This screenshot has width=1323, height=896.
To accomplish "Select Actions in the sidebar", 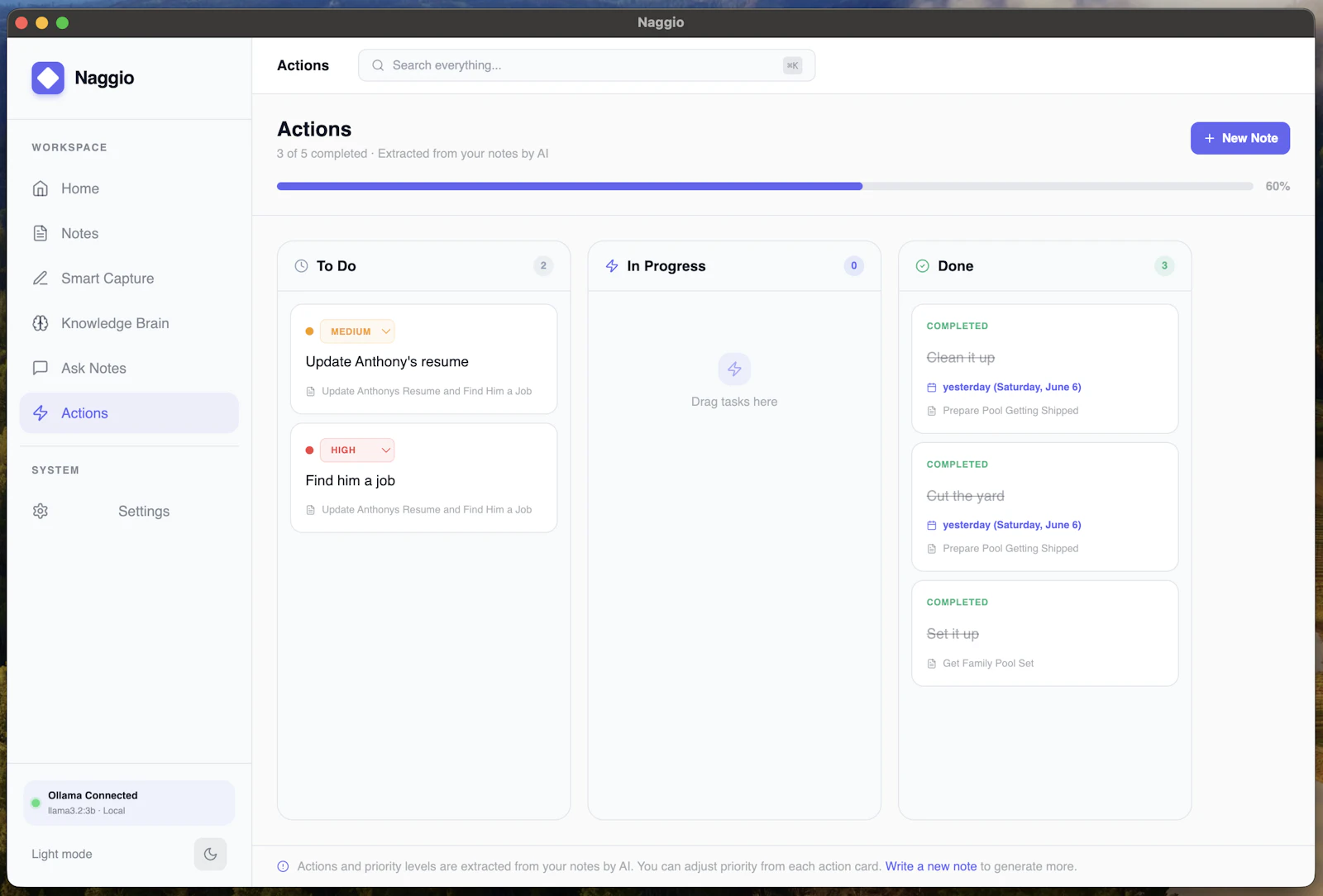I will click(x=129, y=413).
